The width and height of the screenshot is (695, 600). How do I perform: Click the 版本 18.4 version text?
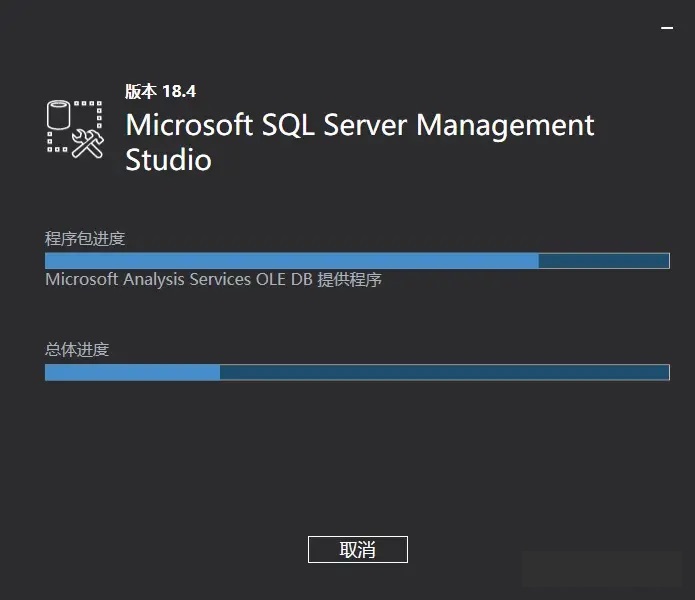click(160, 91)
